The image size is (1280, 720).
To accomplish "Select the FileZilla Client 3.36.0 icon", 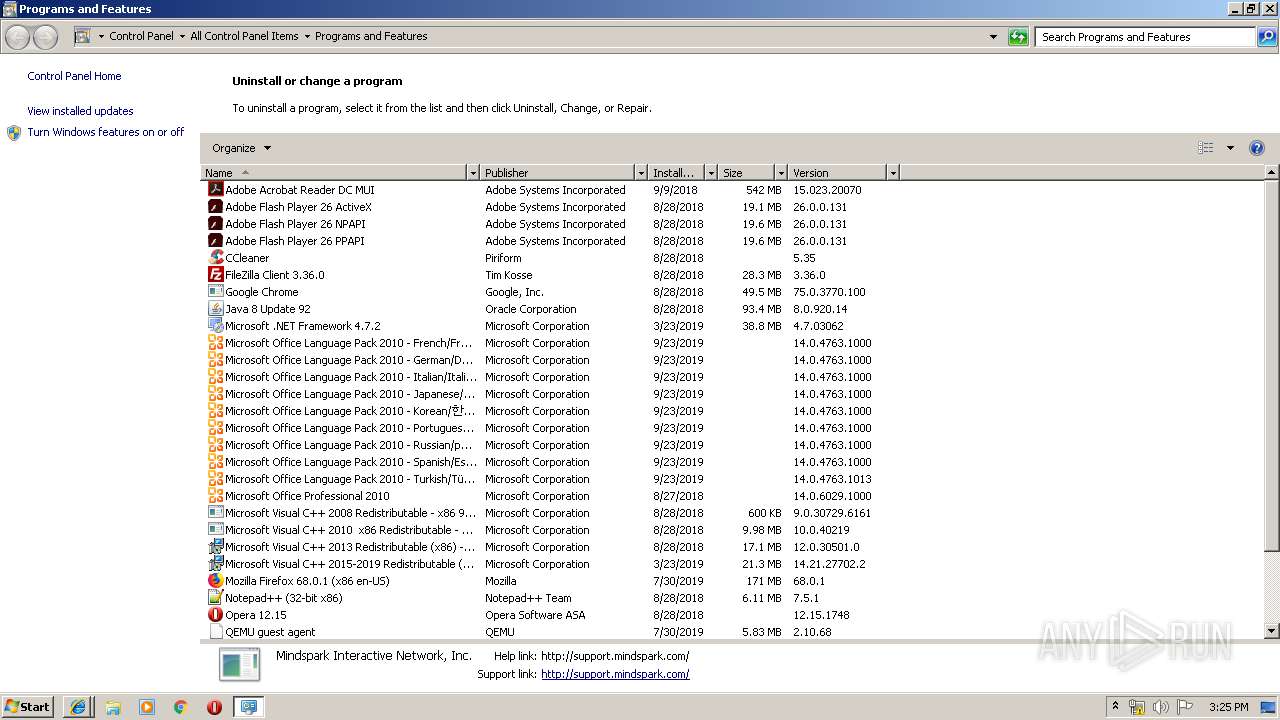I will click(x=215, y=275).
